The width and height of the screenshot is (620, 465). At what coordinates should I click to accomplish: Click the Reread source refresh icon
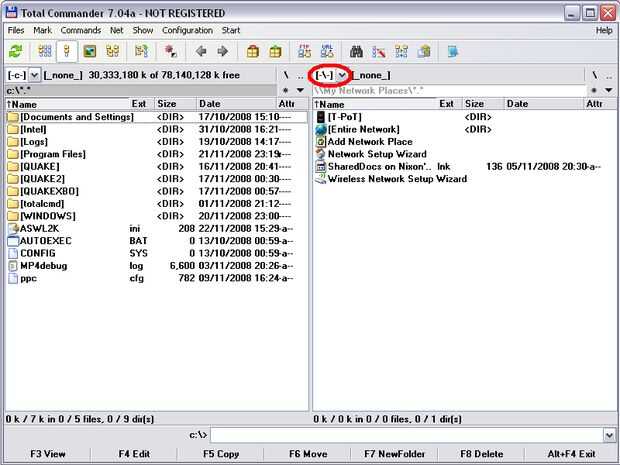(x=16, y=51)
